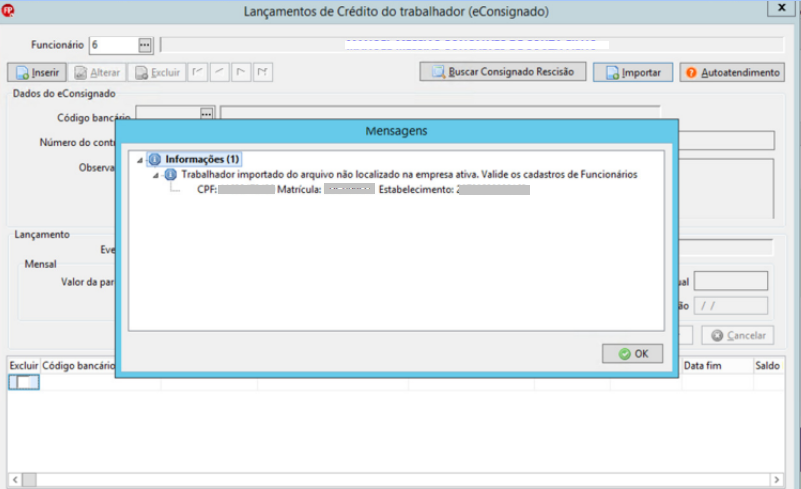801x489 pixels.
Task: Open Funcionário lookup ellipsis button
Action: (145, 45)
